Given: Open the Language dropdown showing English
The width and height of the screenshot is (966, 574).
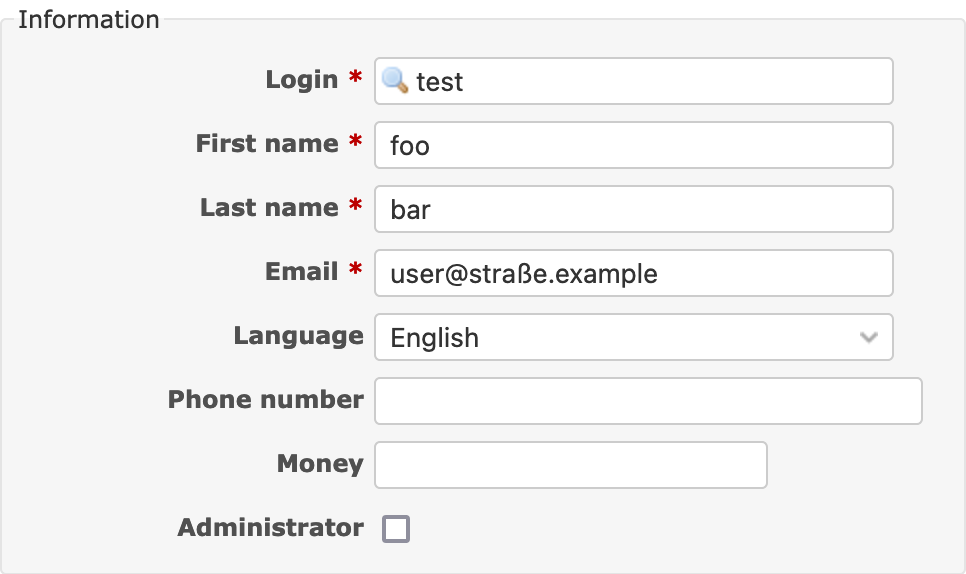Looking at the screenshot, I should (633, 337).
